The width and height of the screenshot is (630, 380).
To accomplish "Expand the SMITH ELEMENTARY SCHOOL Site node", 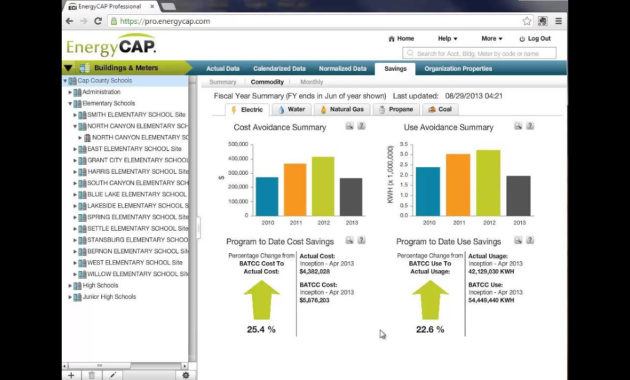I will (x=75, y=115).
